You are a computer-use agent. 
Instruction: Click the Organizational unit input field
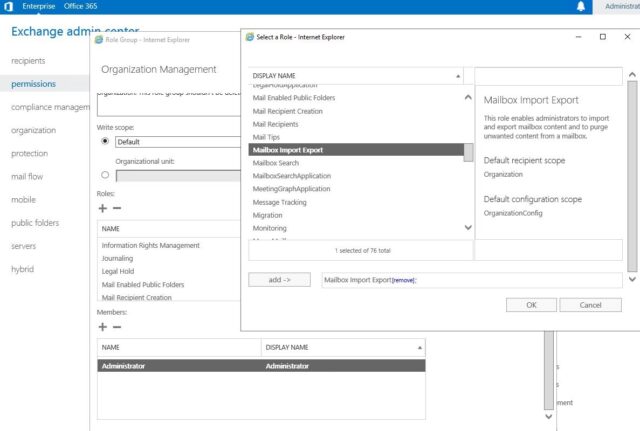178,176
